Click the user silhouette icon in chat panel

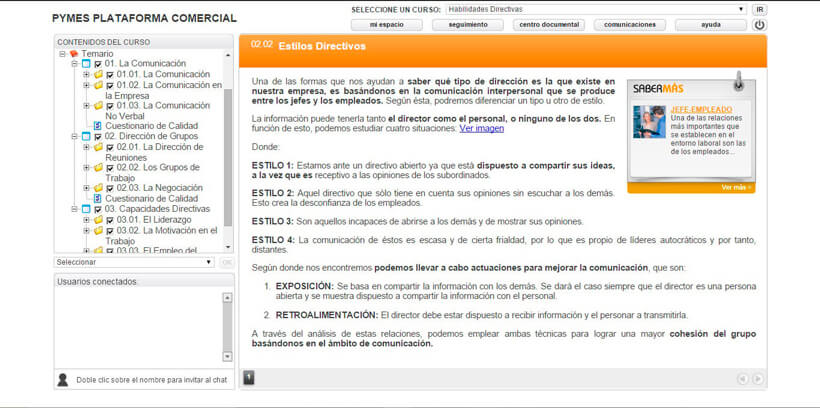click(x=63, y=380)
